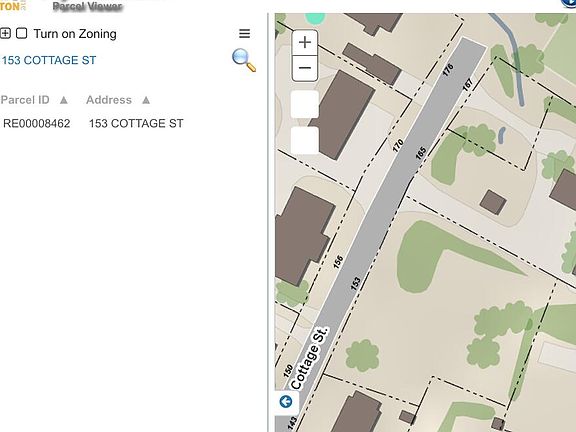This screenshot has width=576, height=432.
Task: Zoom in on the map
Action: pyautogui.click(x=305, y=43)
